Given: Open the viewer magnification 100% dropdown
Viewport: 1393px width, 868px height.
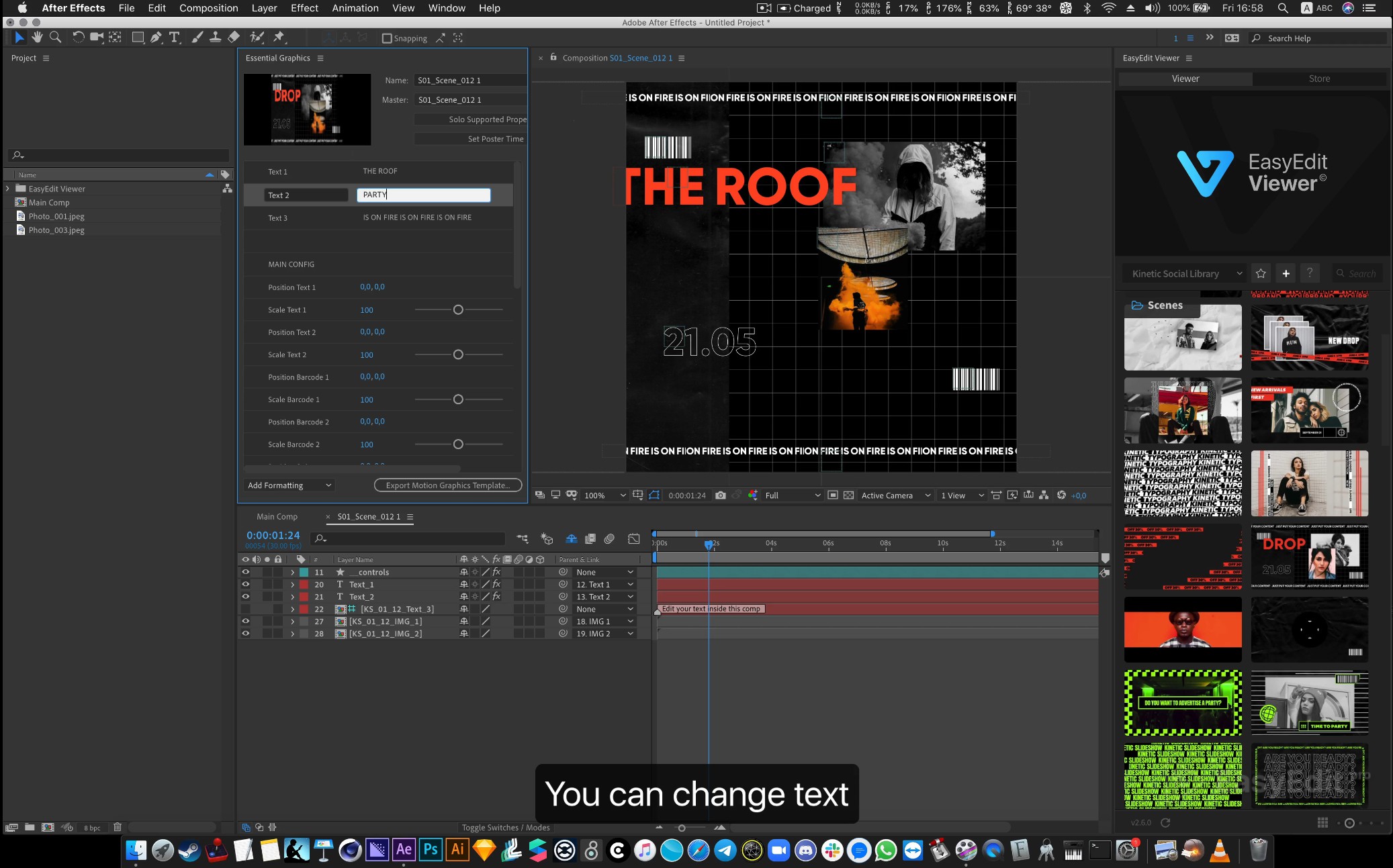Looking at the screenshot, I should coord(604,495).
